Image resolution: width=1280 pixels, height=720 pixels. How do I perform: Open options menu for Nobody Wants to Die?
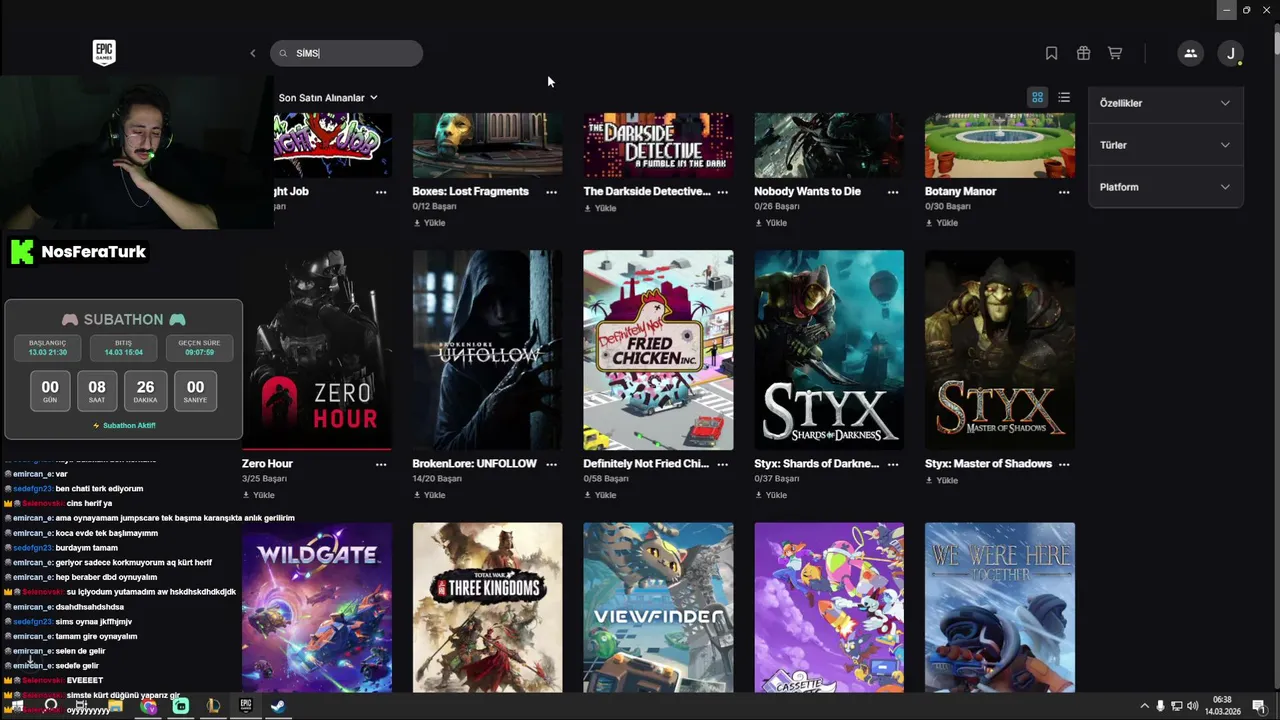point(893,192)
